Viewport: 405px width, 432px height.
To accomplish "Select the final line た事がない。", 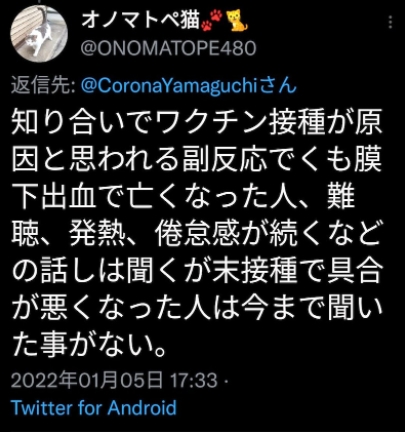I will click(89, 345).
